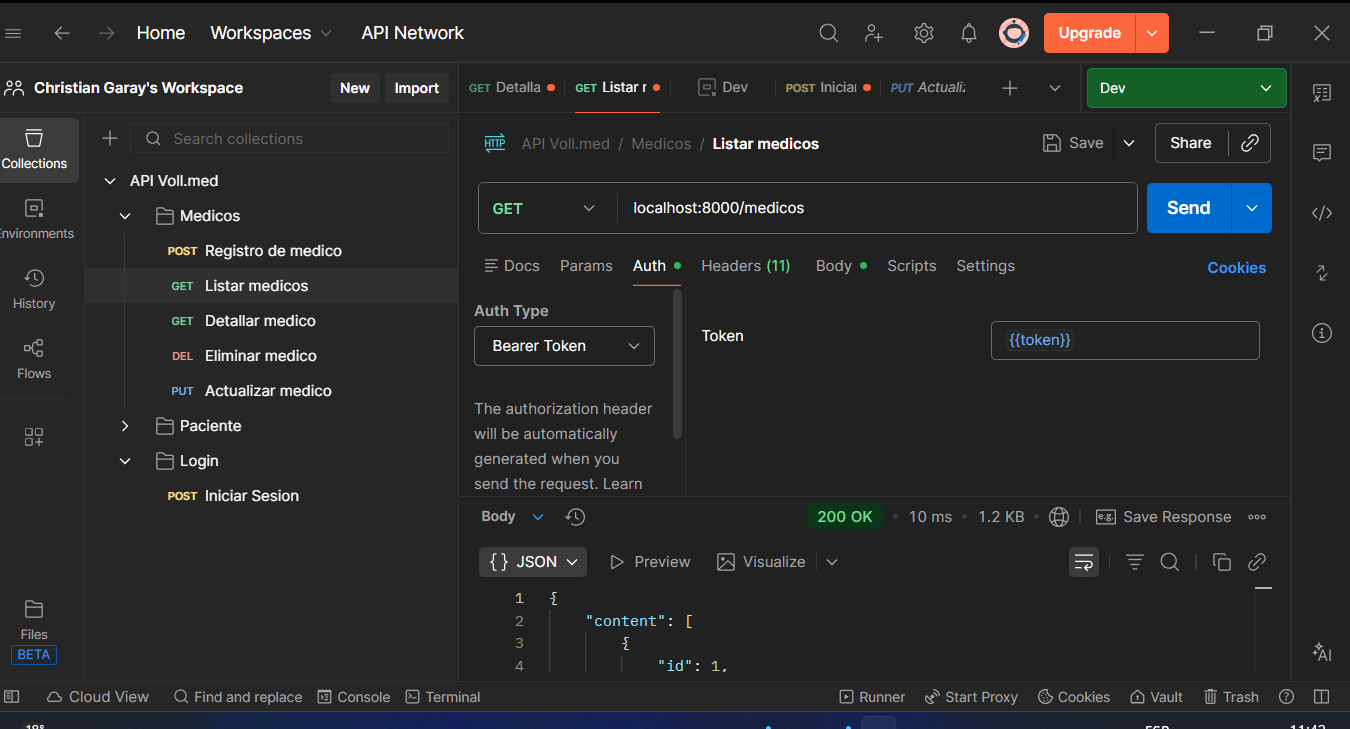
Task: Click the invite user icon in header
Action: pos(874,33)
